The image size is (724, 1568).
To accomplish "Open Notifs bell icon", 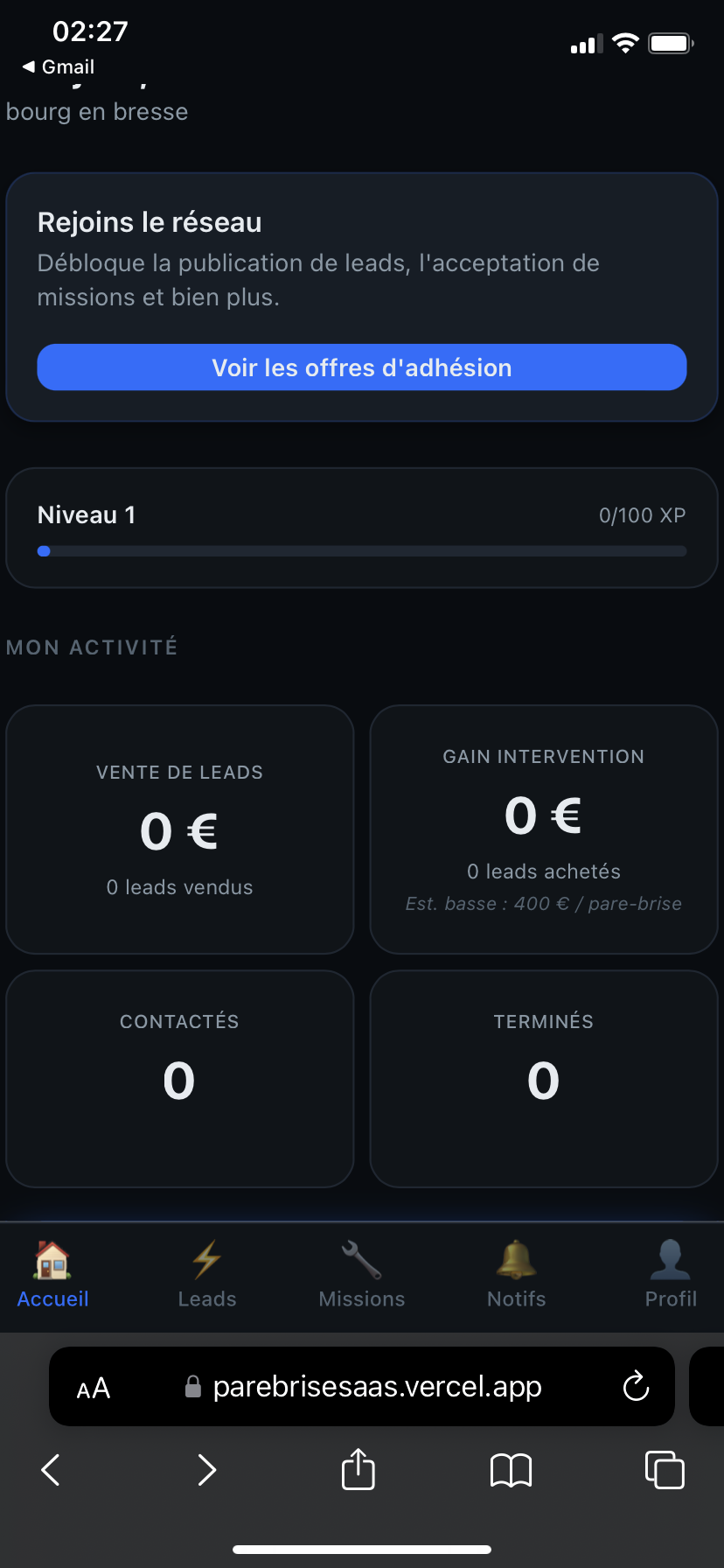I will [x=516, y=1261].
